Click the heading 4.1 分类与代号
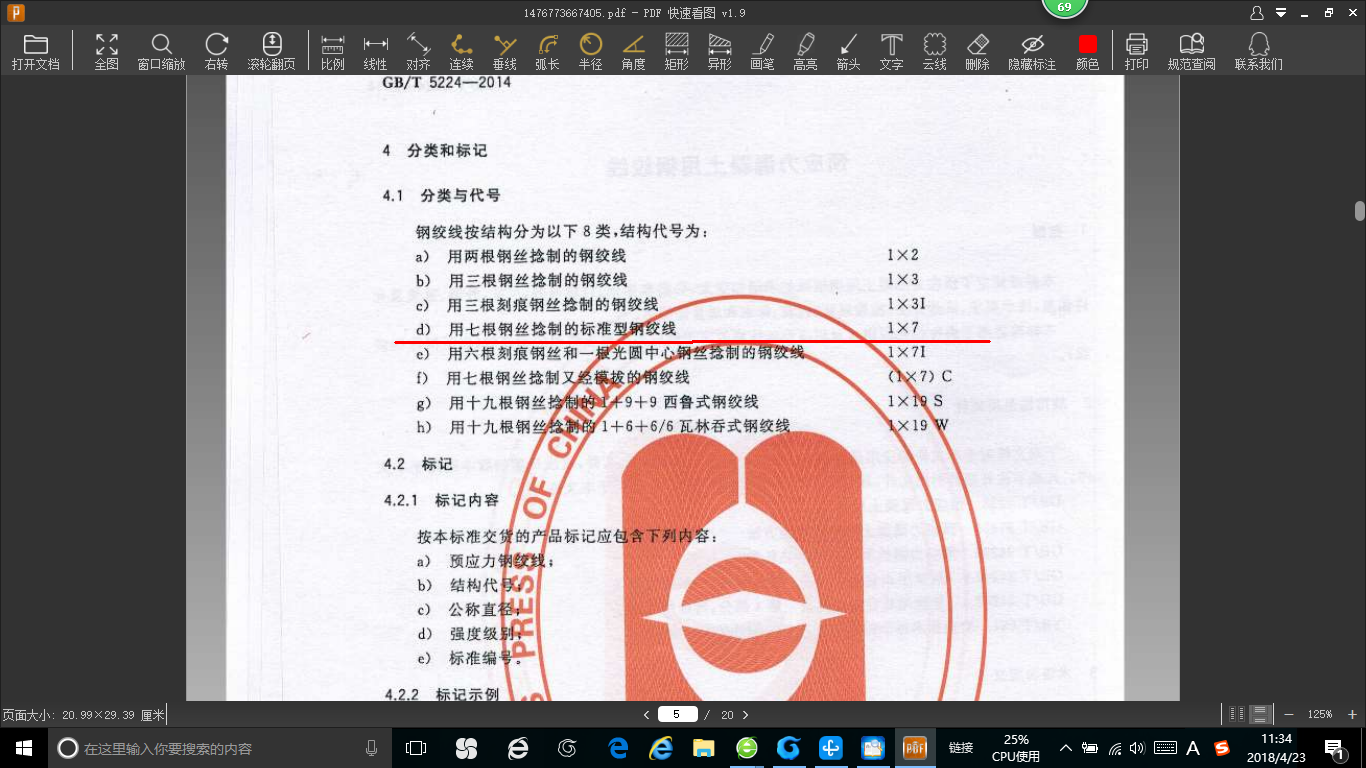Viewport: 1366px width, 768px height. click(x=441, y=195)
